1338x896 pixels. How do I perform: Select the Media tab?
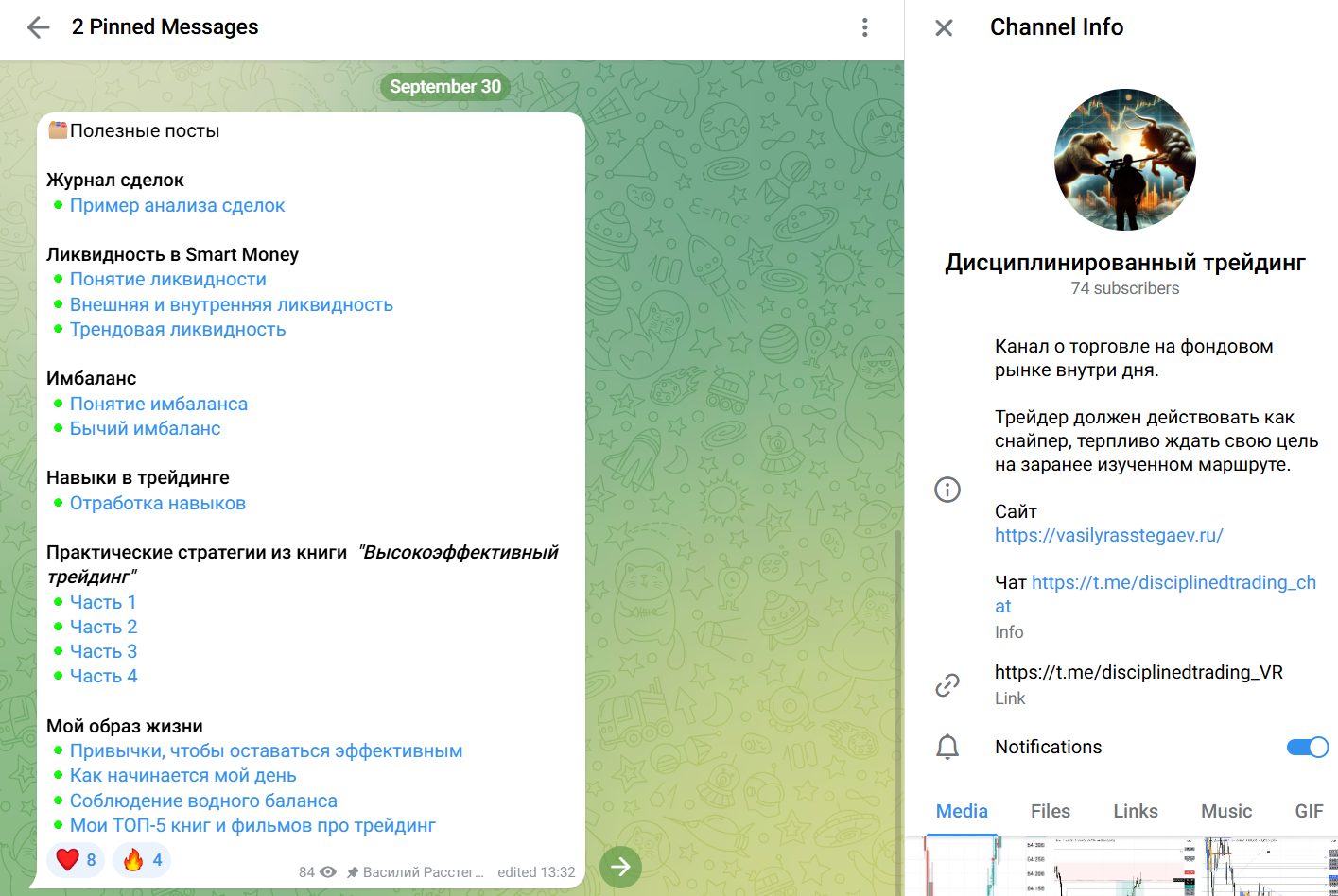point(962,811)
